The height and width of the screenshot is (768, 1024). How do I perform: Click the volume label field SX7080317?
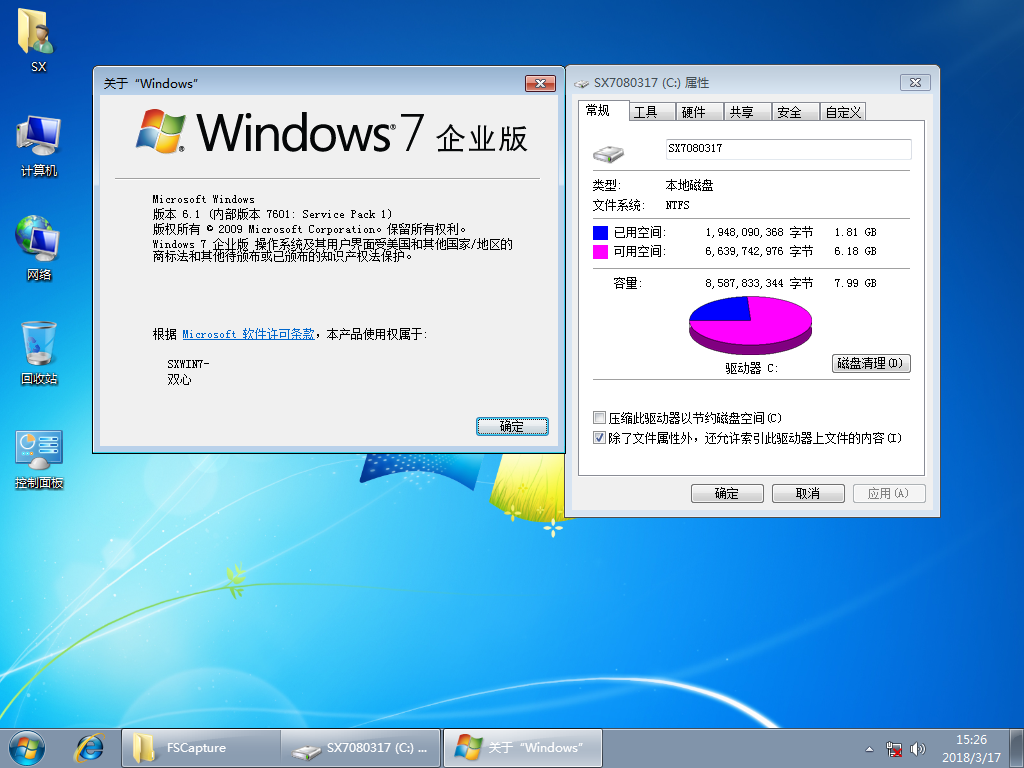click(788, 149)
